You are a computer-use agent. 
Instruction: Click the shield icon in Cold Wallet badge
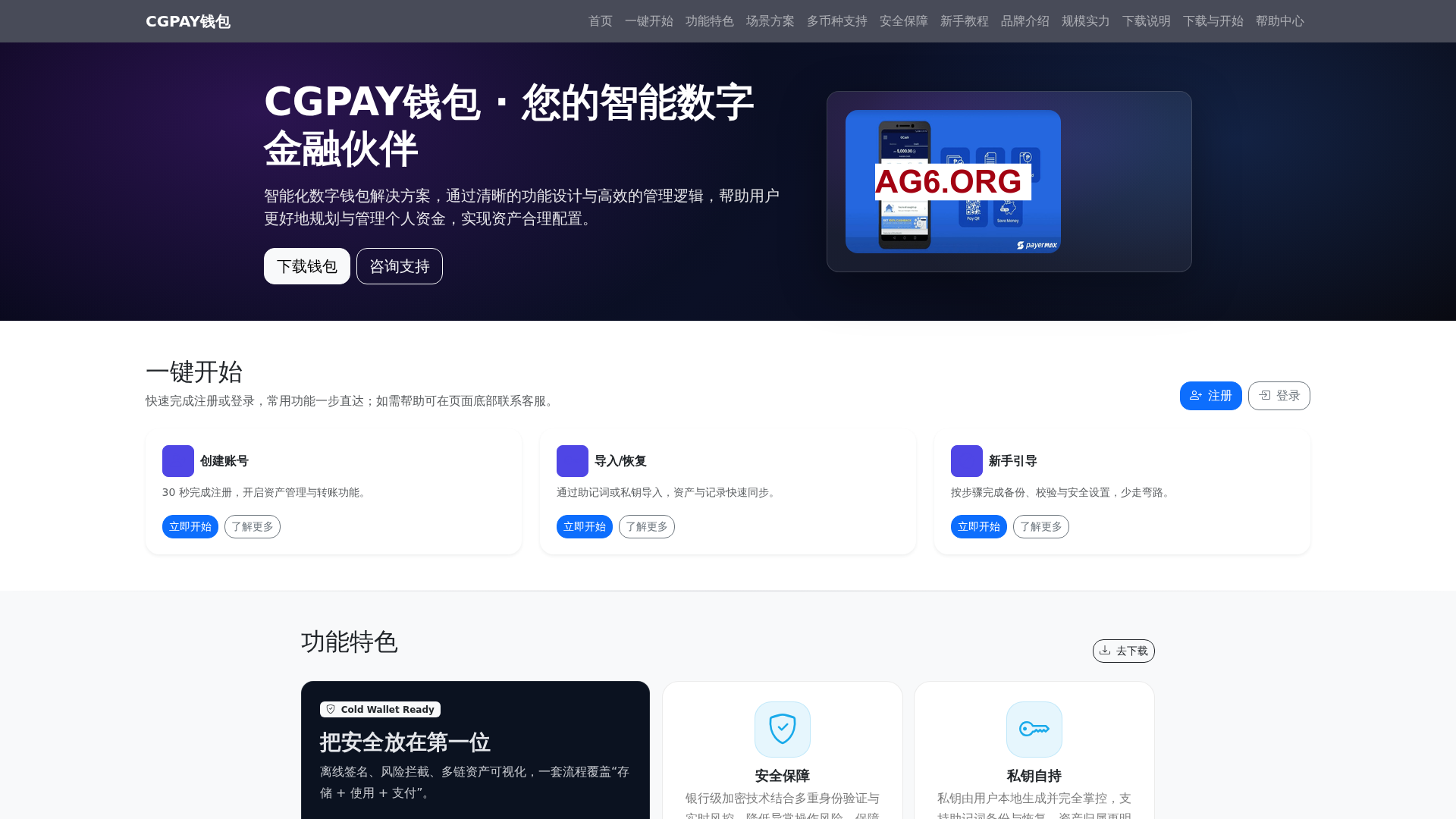[x=331, y=709]
